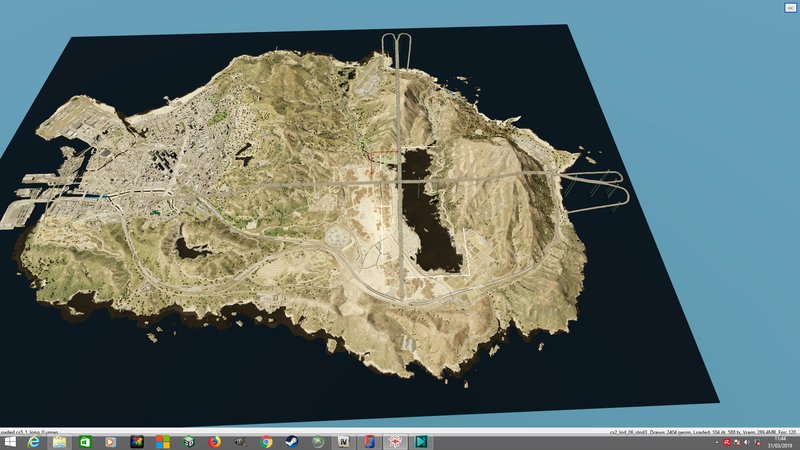Open the green cube app icon

[x=189, y=442]
